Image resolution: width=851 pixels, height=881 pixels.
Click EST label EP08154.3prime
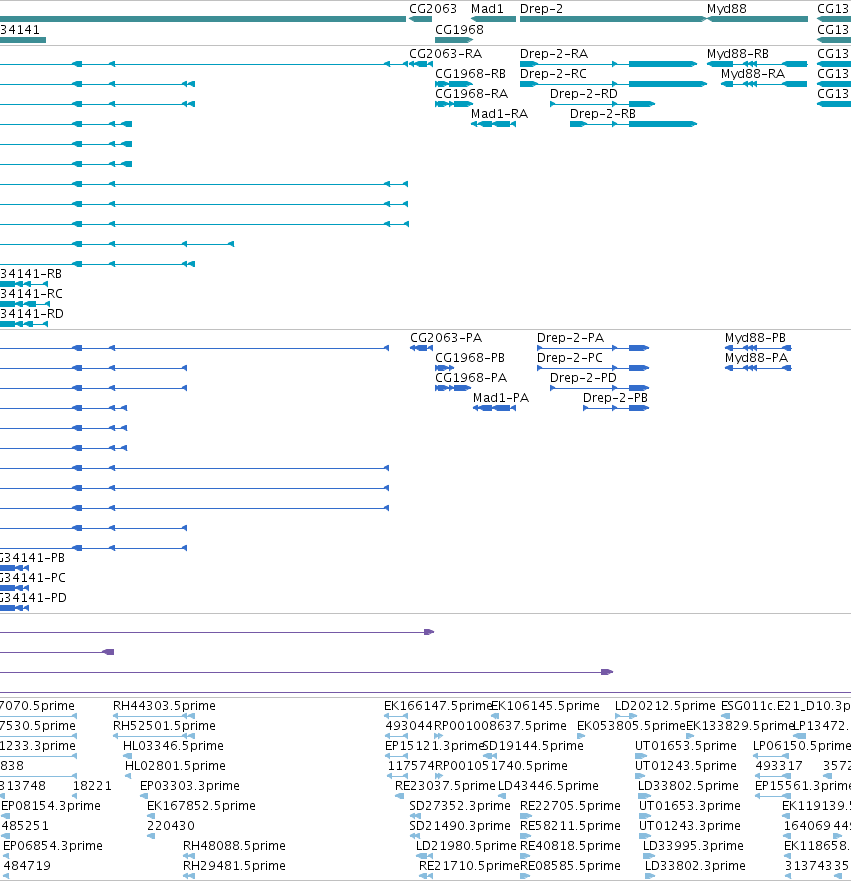pos(51,806)
